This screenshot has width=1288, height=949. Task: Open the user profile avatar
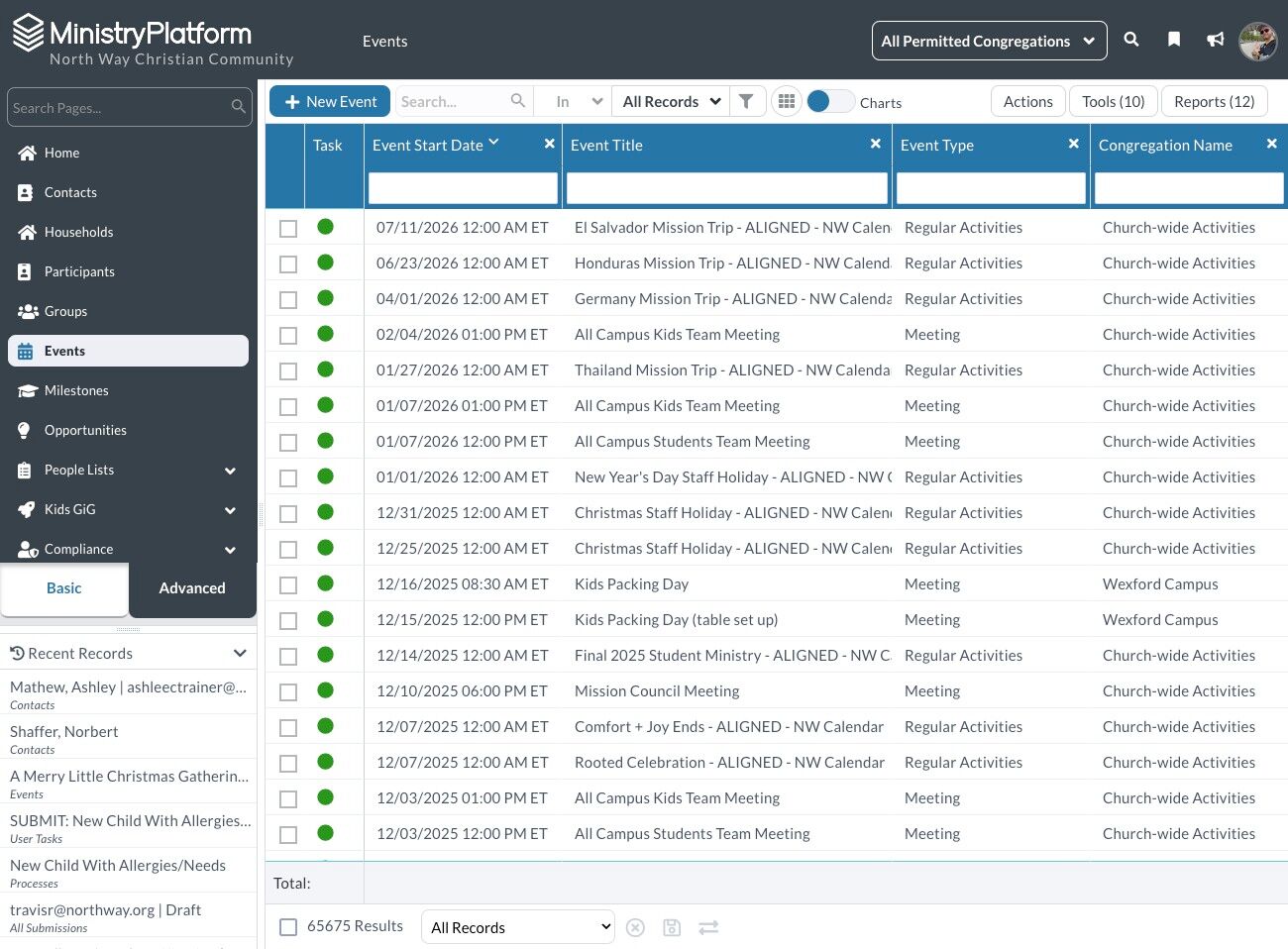(1257, 41)
